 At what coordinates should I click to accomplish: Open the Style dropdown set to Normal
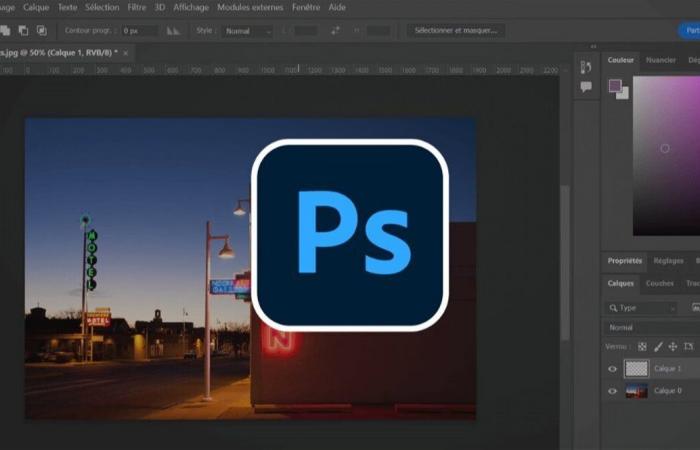click(247, 31)
